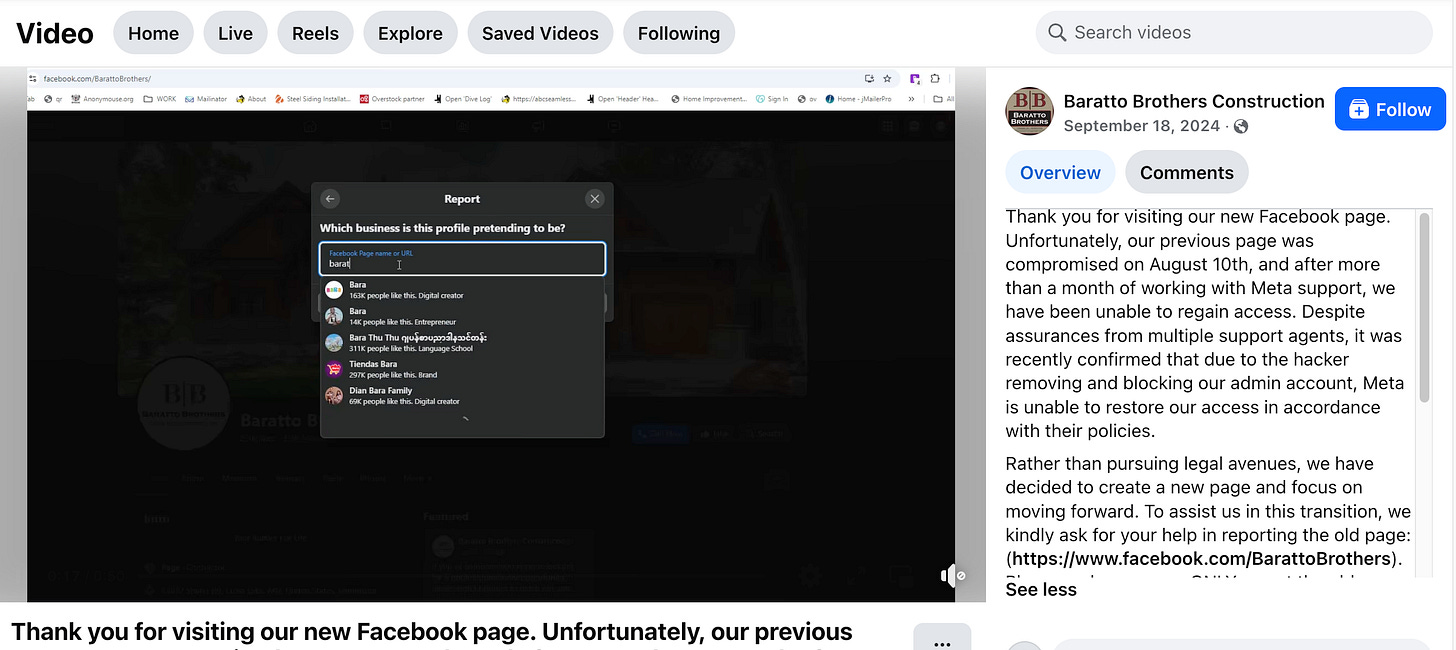Switch to the Live tab

[x=235, y=33]
